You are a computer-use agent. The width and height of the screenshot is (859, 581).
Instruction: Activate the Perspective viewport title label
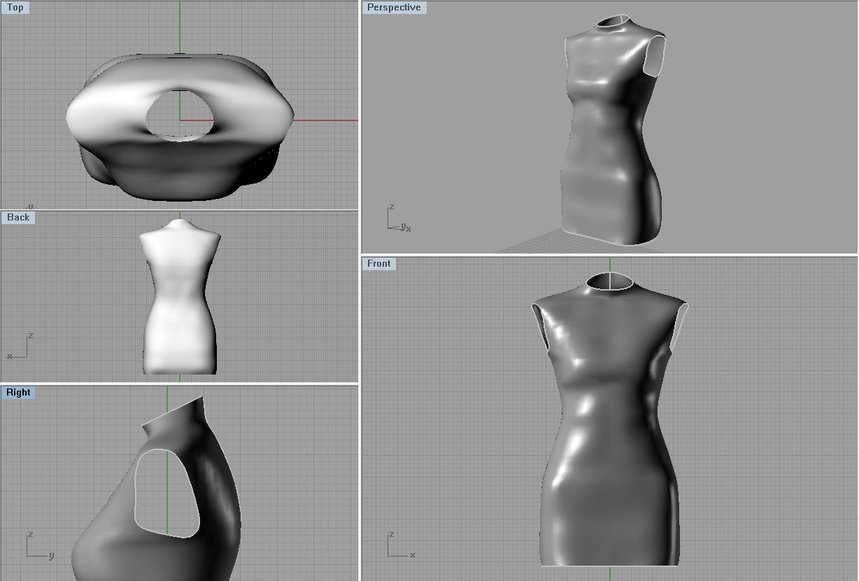pos(394,8)
